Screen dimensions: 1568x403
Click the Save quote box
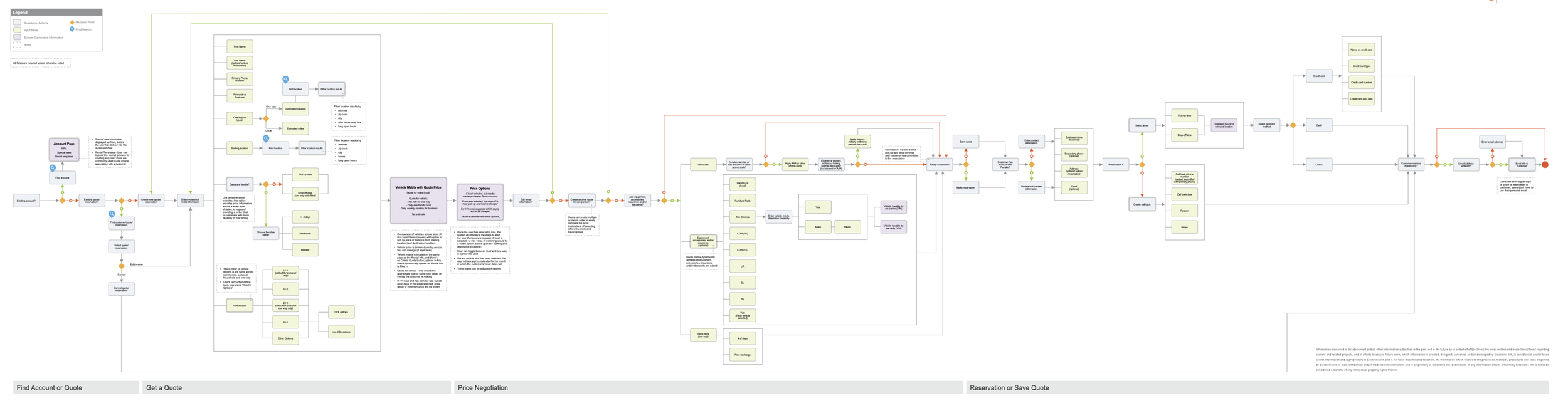966,142
